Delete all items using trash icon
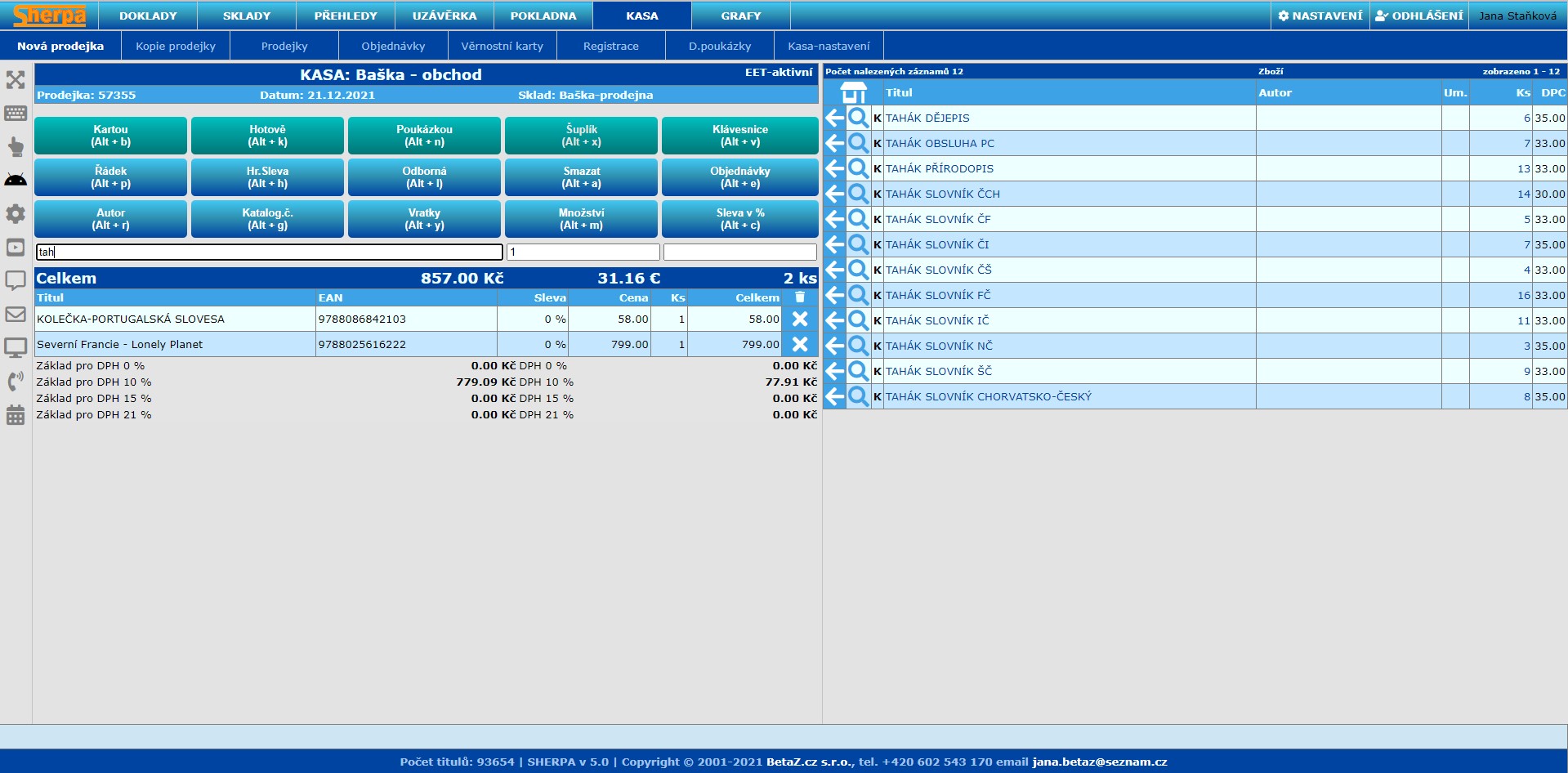The image size is (1568, 773). coord(800,297)
